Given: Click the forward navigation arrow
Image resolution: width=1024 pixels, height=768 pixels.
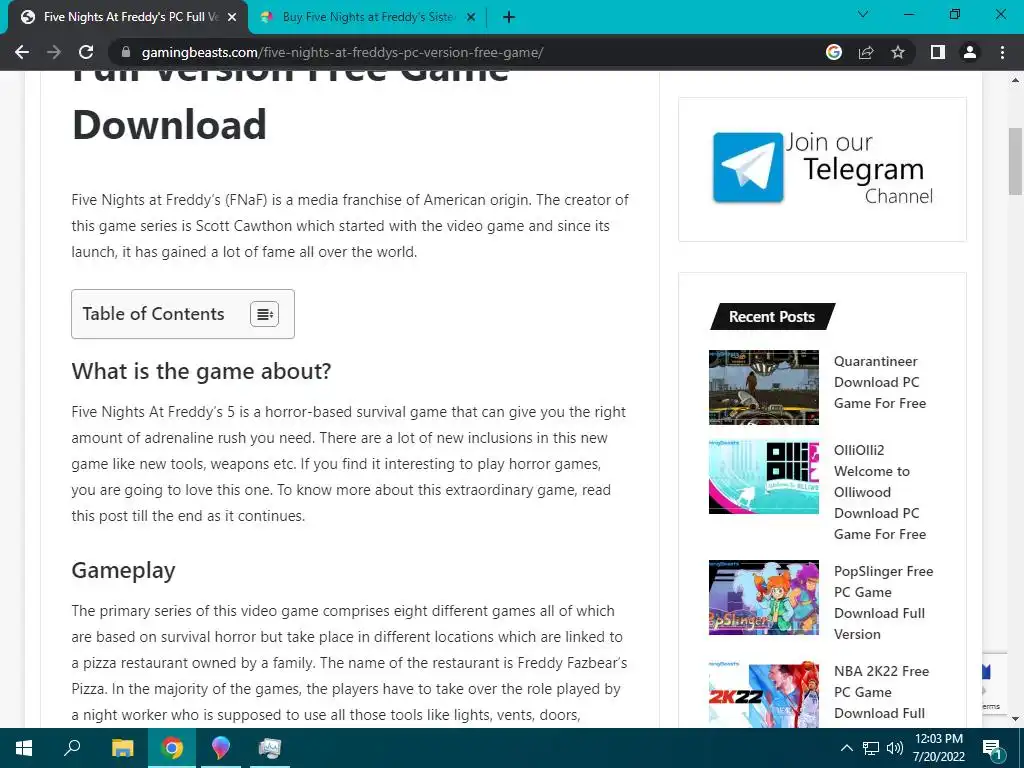Looking at the screenshot, I should coord(54,52).
